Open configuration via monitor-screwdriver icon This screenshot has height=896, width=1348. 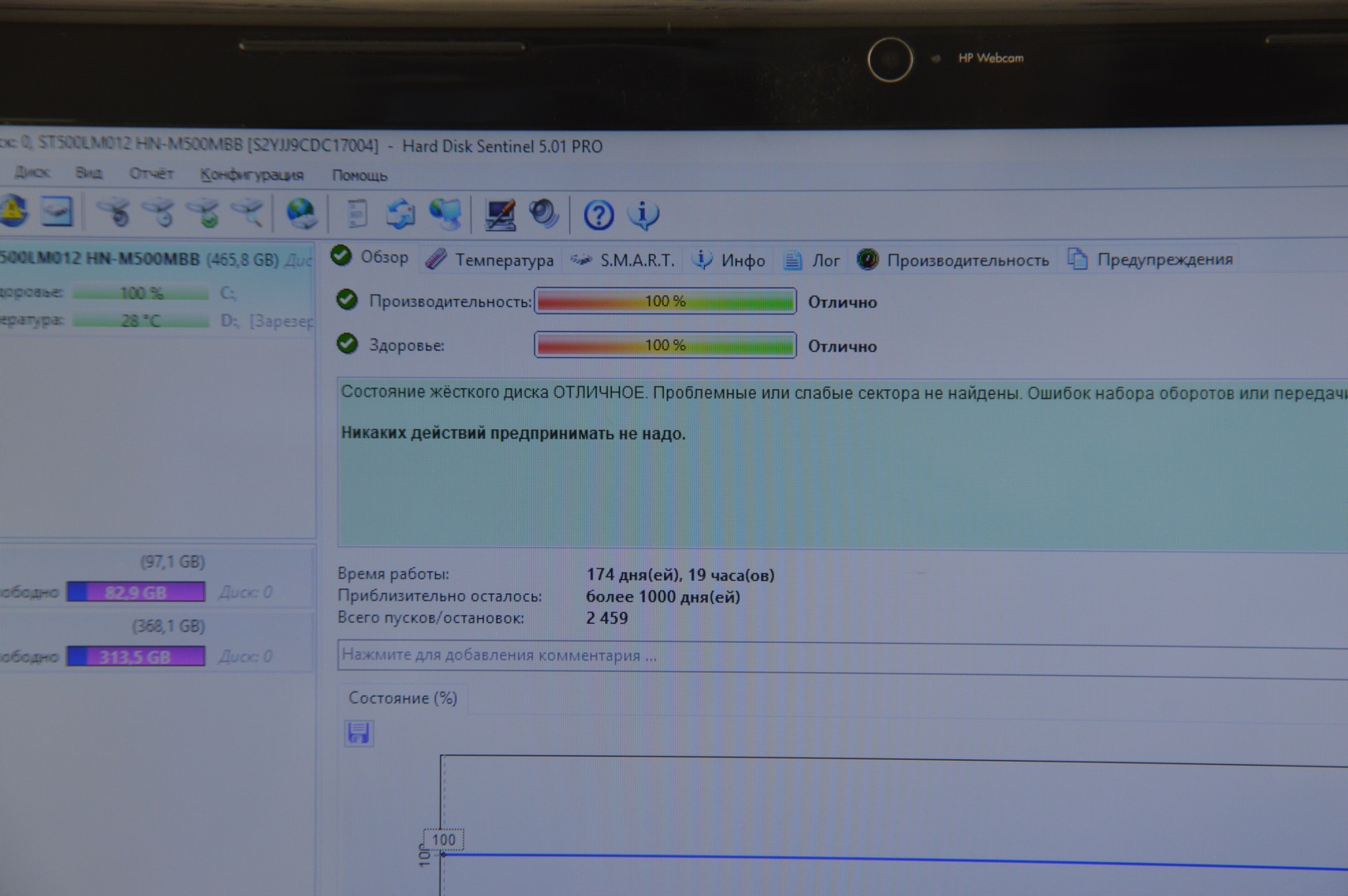[500, 215]
